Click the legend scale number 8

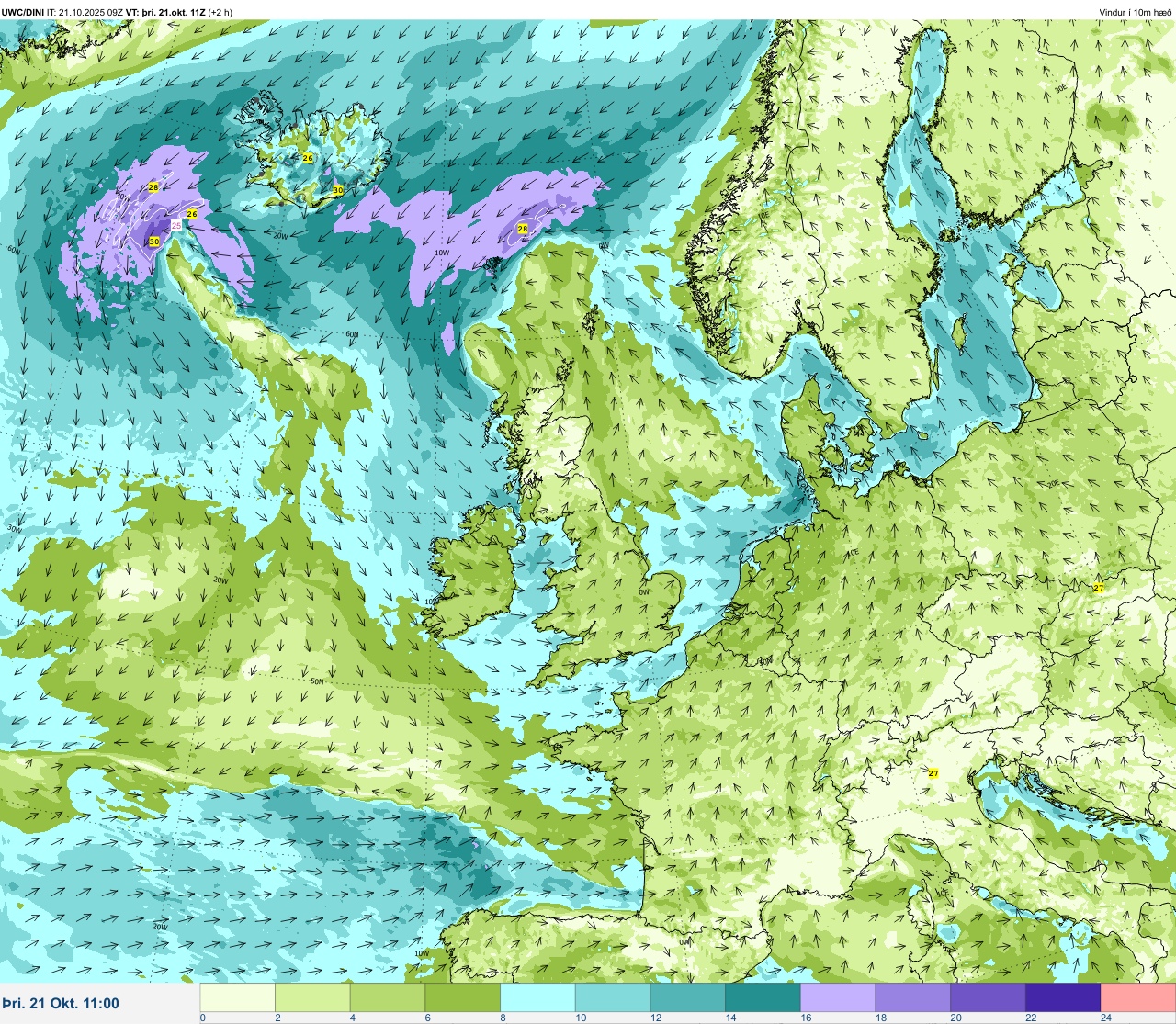(x=503, y=1018)
